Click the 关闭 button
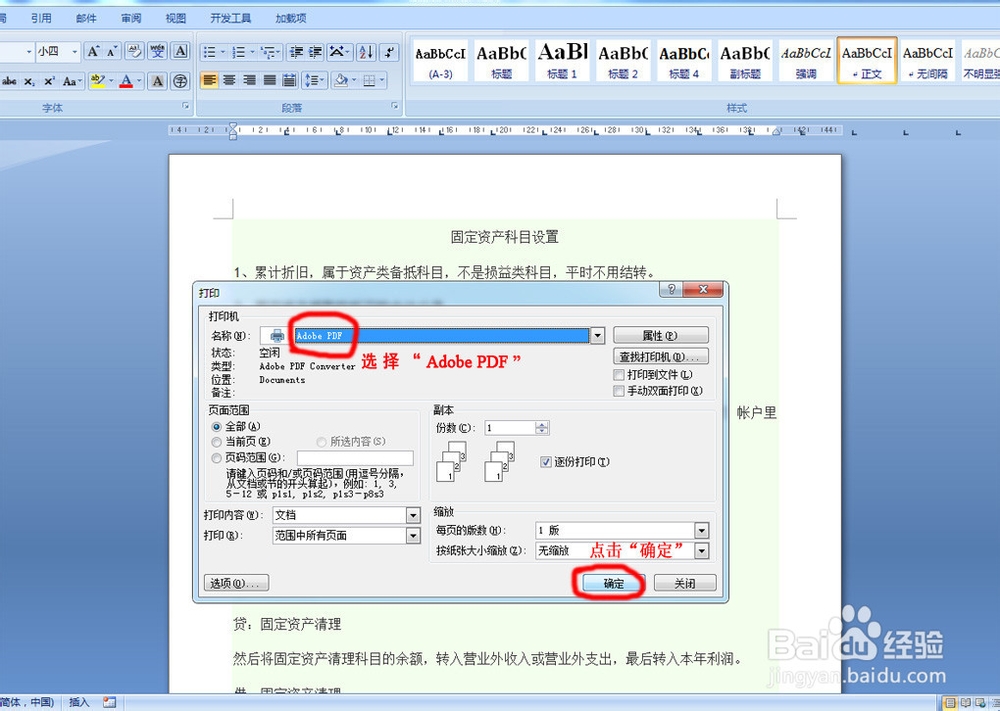 (685, 583)
